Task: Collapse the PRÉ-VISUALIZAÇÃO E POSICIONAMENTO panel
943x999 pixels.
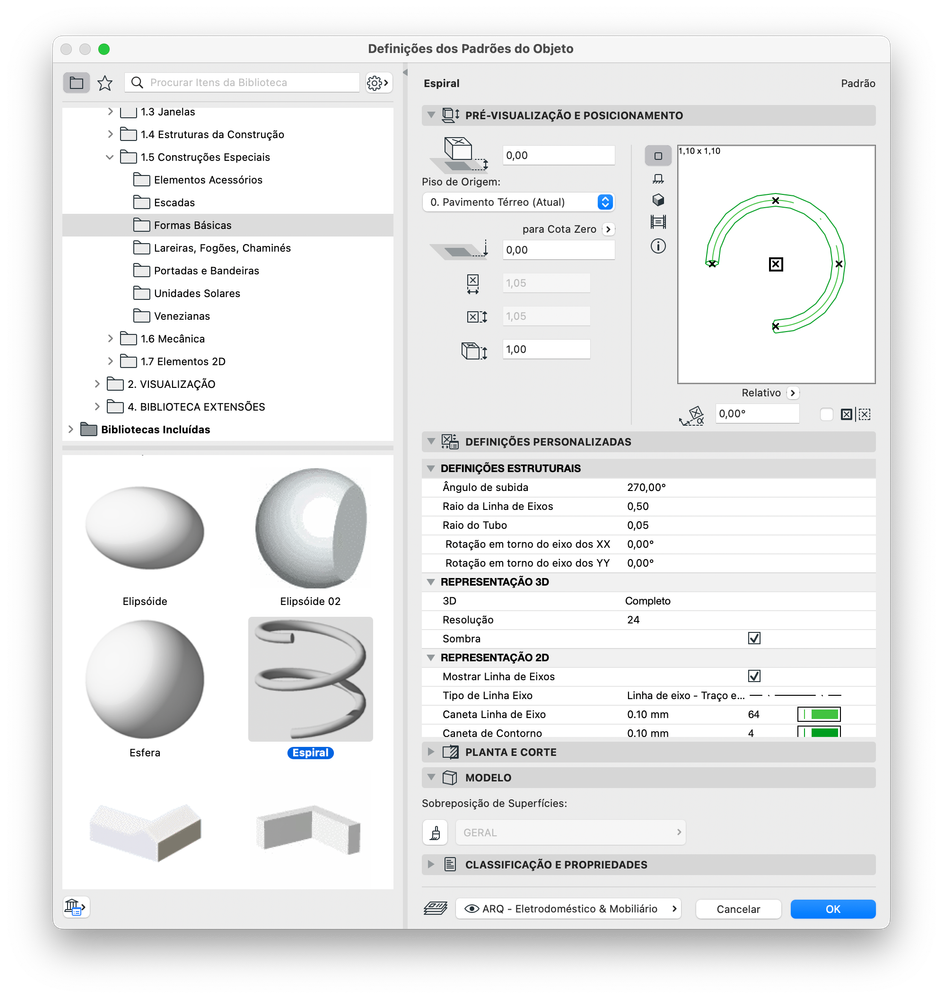Action: 431,115
